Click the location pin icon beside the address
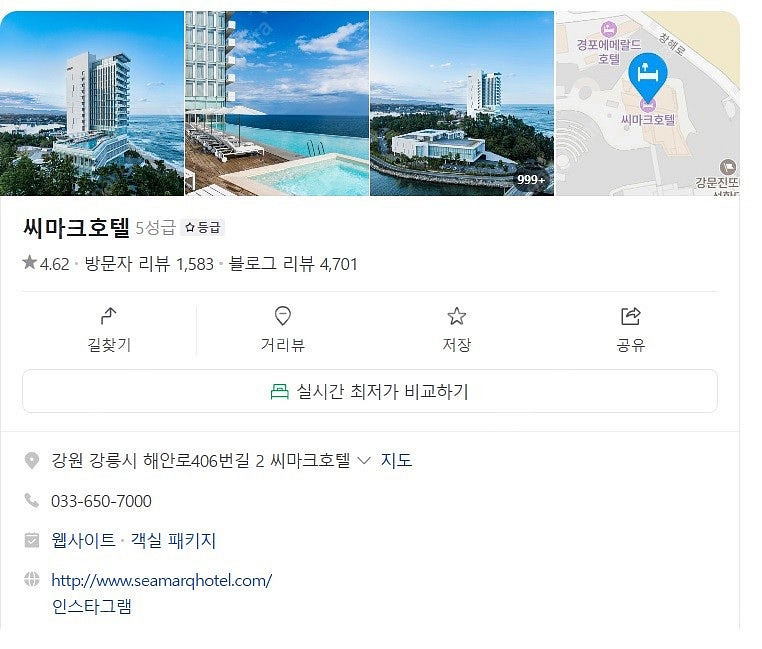 click(x=32, y=460)
